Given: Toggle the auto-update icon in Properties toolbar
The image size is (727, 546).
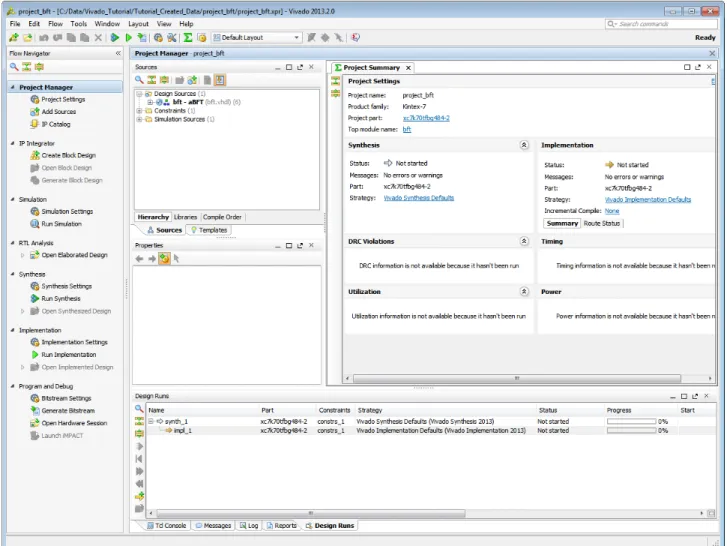Looking at the screenshot, I should pyautogui.click(x=164, y=259).
